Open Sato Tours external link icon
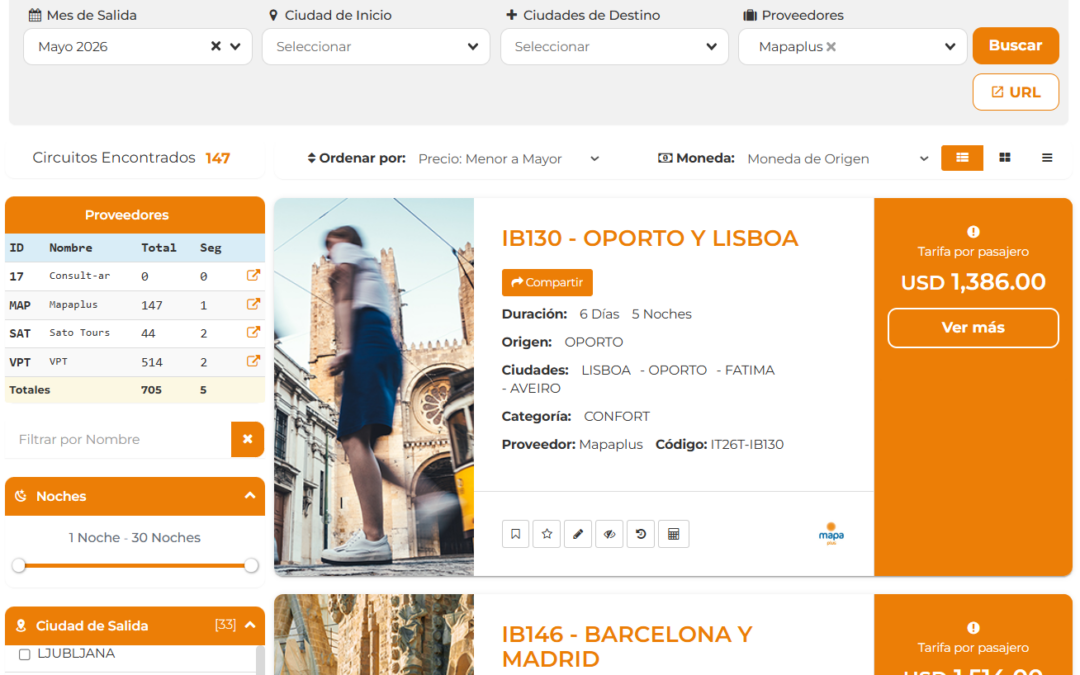 click(x=253, y=333)
